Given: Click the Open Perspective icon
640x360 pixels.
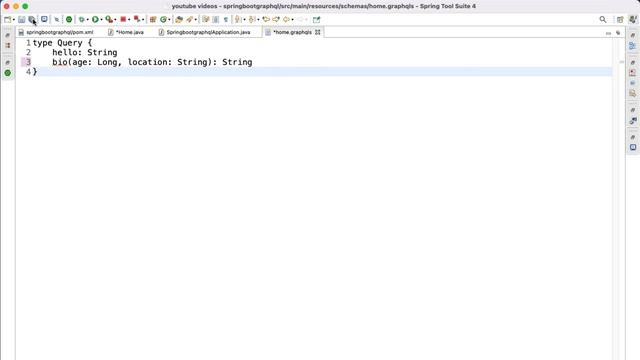Looking at the screenshot, I should coord(620,19).
